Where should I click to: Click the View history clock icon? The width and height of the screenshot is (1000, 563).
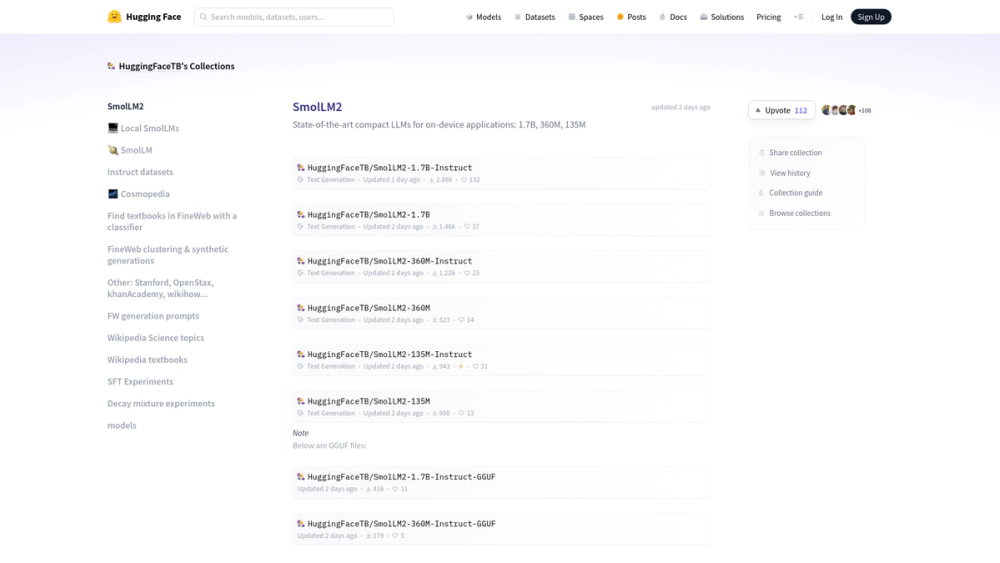761,173
